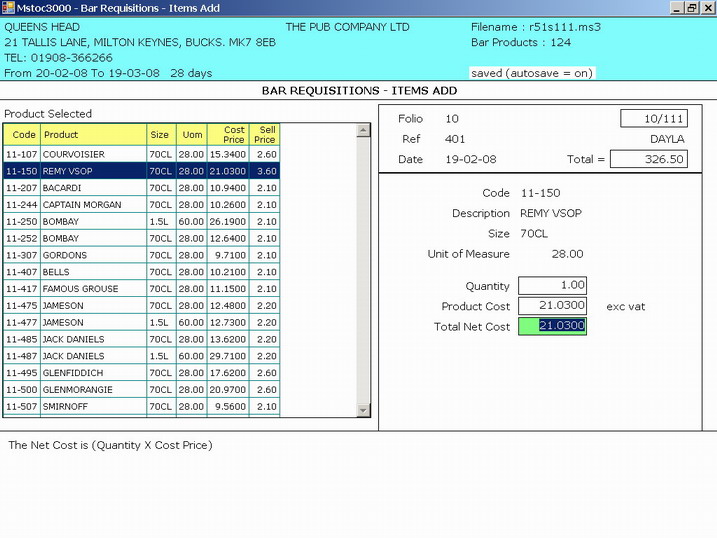This screenshot has width=717, height=538.
Task: Focus the green Total Net Cost field
Action: click(x=552, y=326)
